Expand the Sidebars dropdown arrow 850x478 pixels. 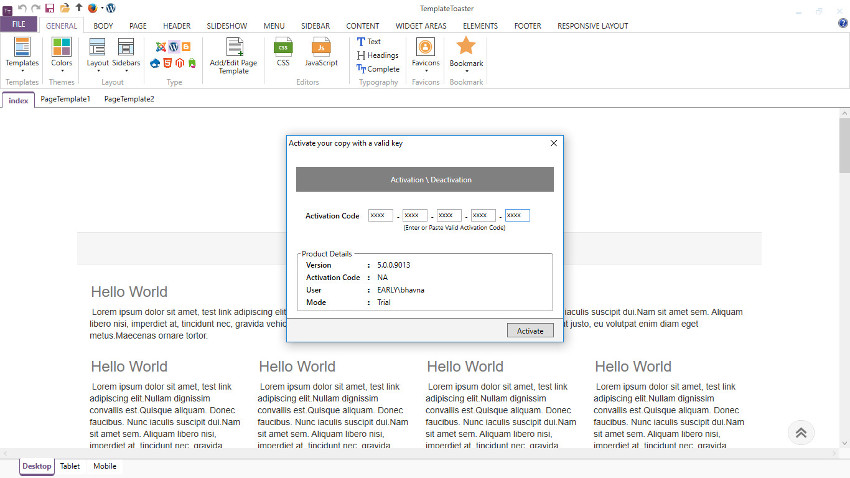(x=126, y=71)
